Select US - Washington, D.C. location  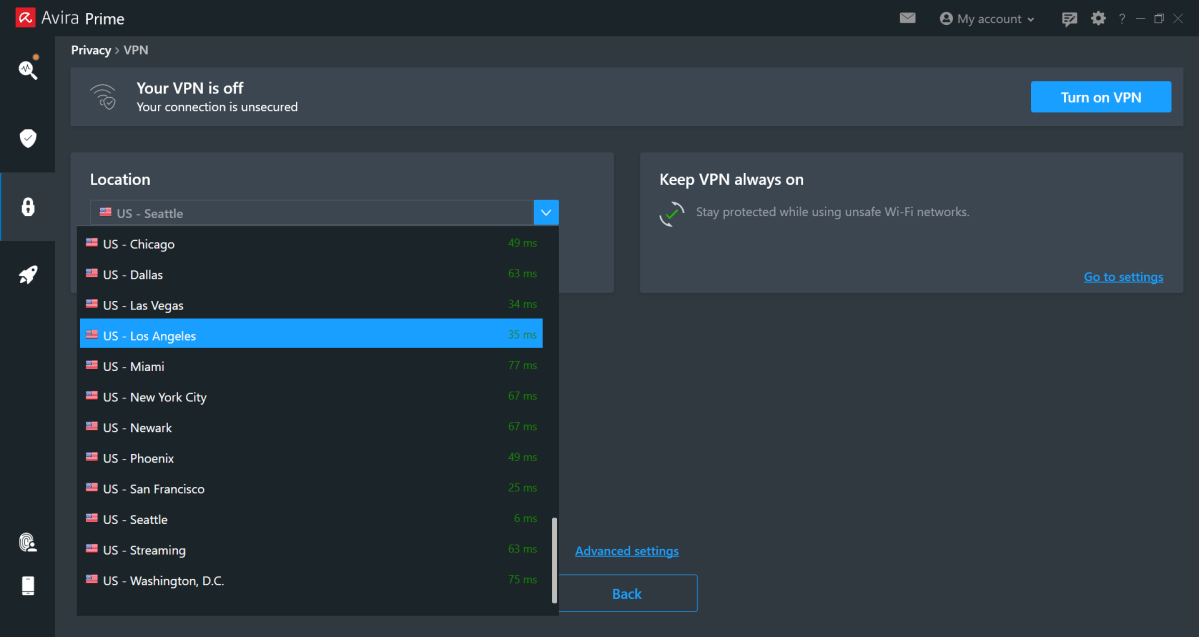coord(311,580)
